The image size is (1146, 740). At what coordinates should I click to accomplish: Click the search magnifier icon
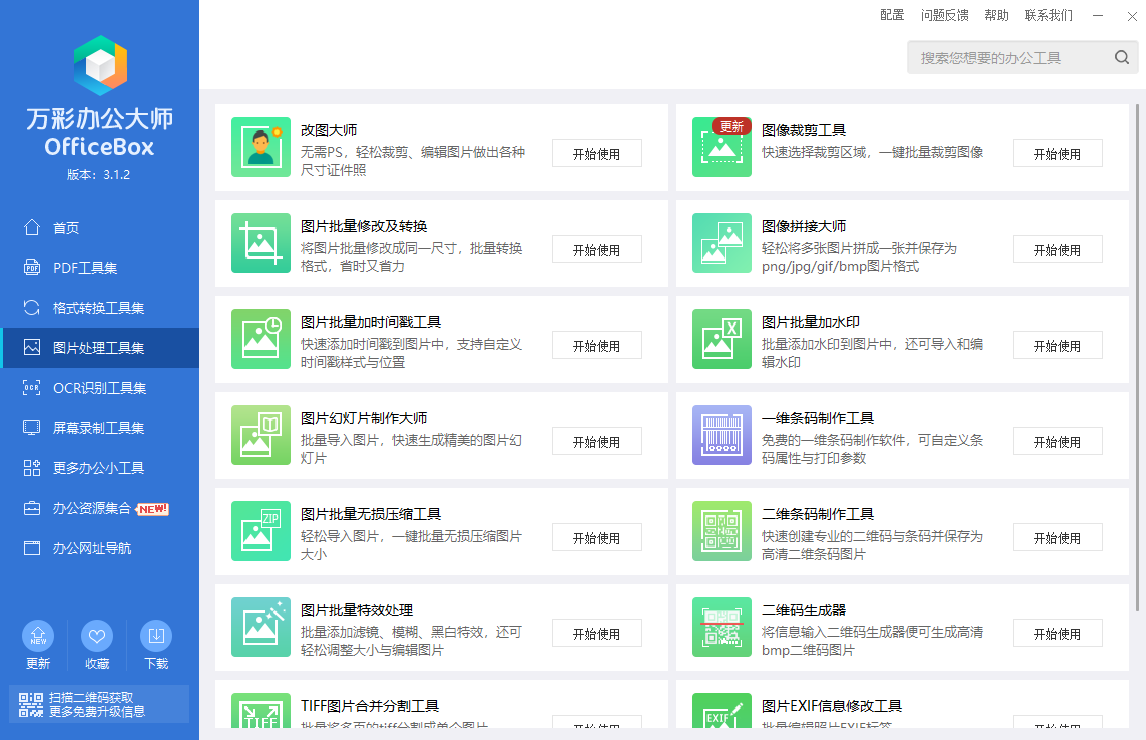[1122, 58]
